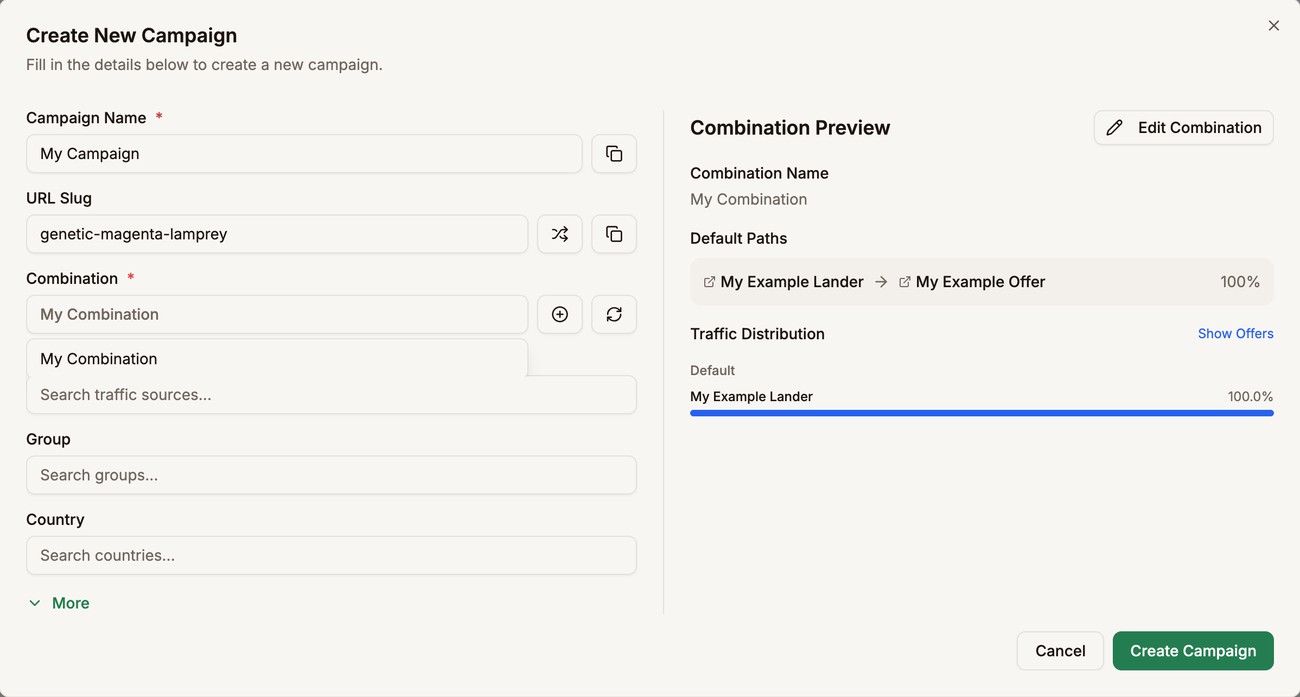The height and width of the screenshot is (697, 1300).
Task: Click the URL Slug input field
Action: pyautogui.click(x=277, y=234)
